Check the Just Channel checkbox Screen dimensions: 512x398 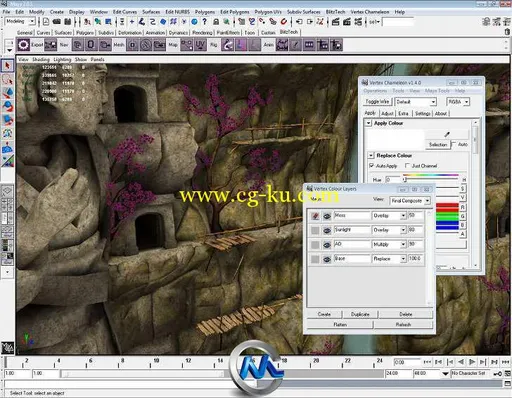coord(407,165)
